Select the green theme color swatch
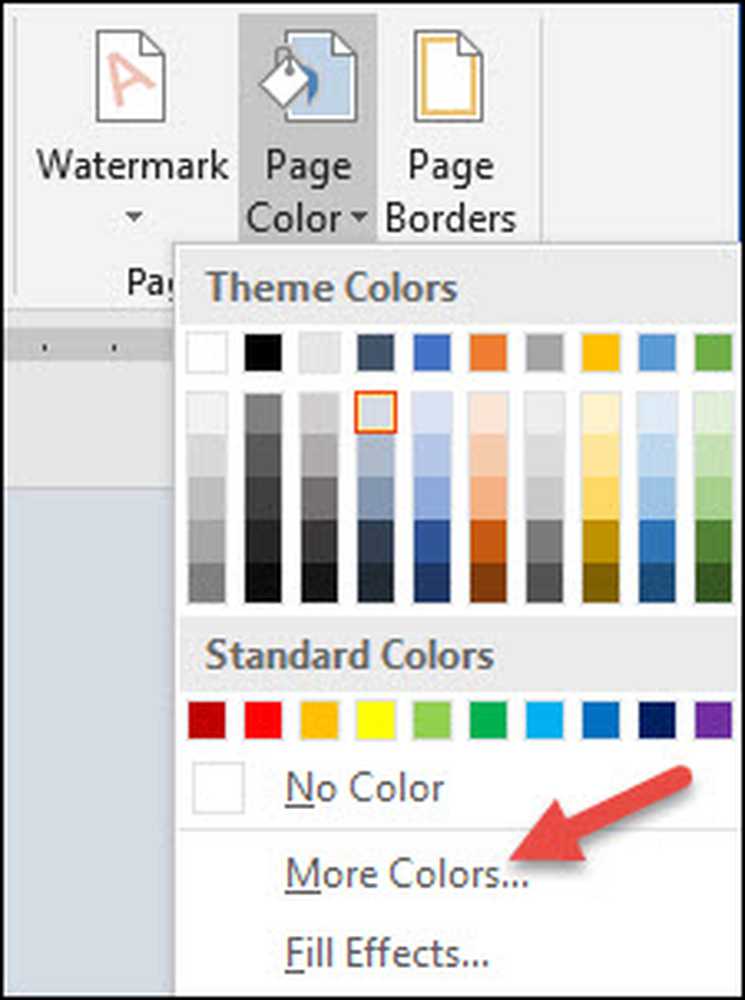The height and width of the screenshot is (1000, 745). tap(713, 353)
